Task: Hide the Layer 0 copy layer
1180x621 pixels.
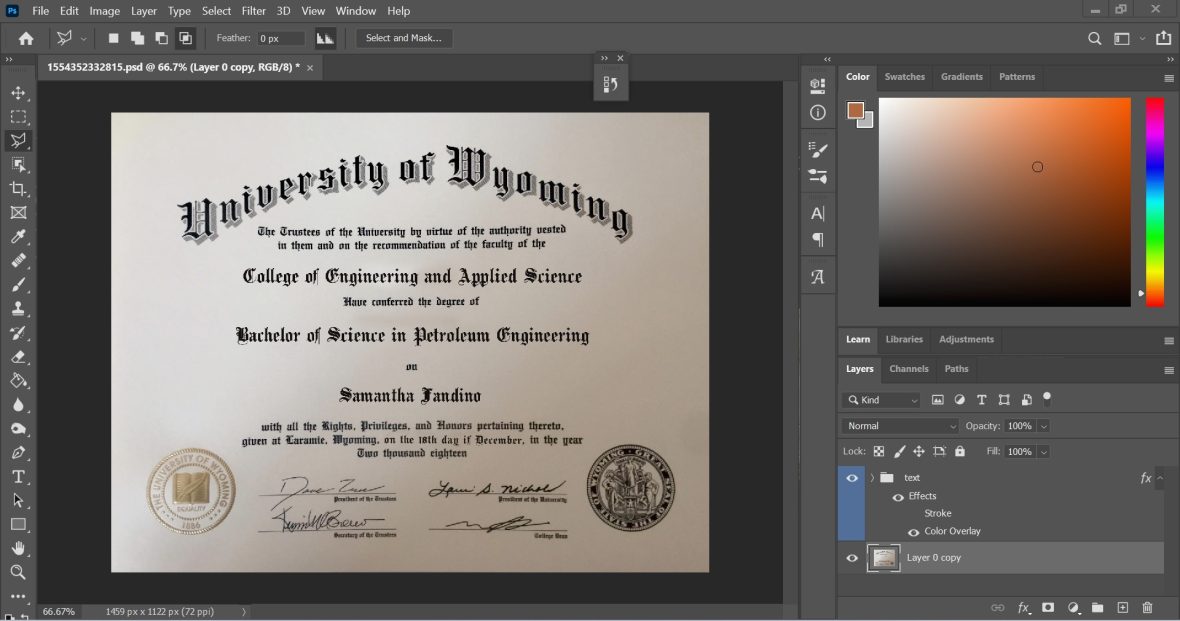Action: 852,557
